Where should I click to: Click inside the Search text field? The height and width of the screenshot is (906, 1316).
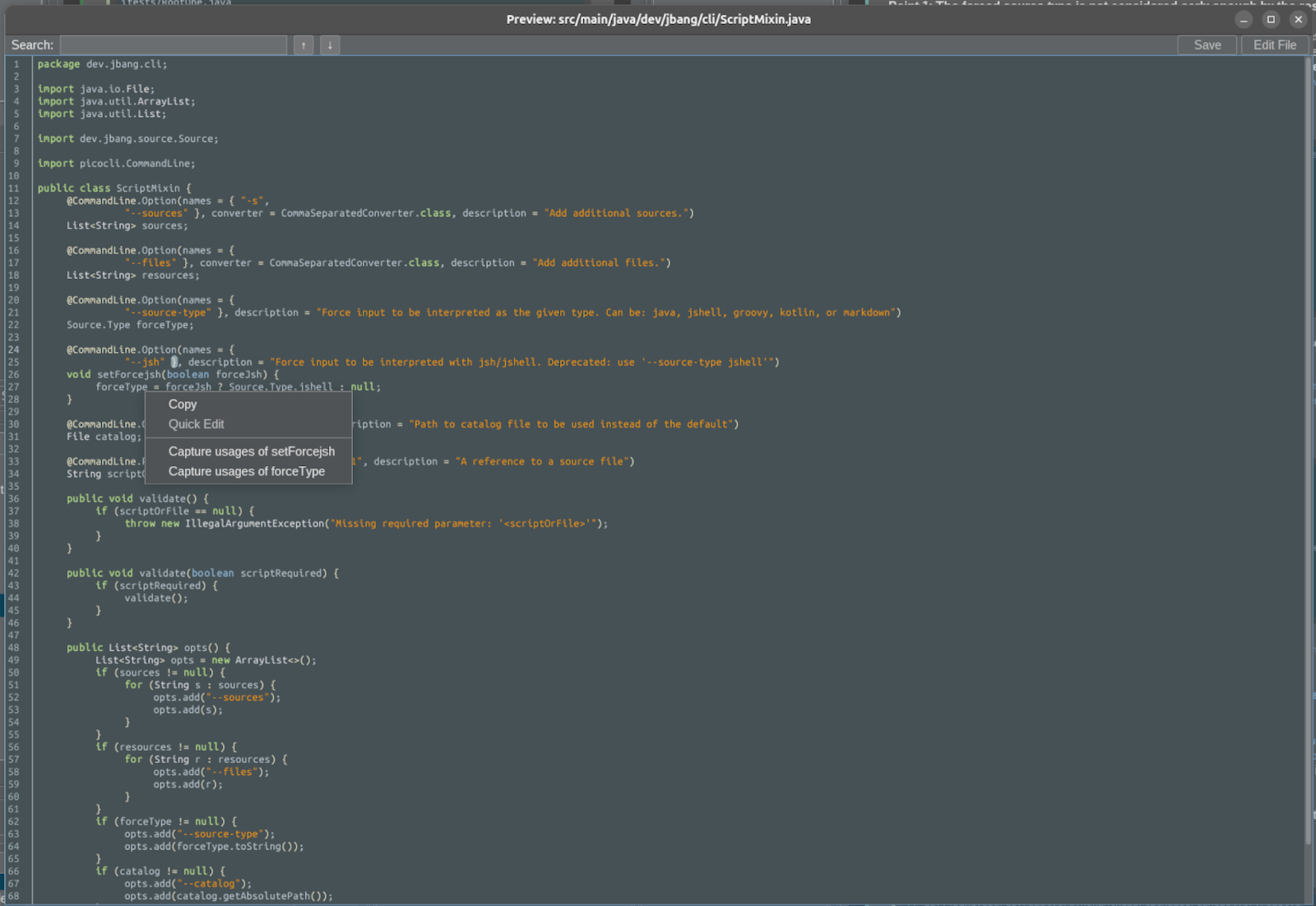[174, 45]
